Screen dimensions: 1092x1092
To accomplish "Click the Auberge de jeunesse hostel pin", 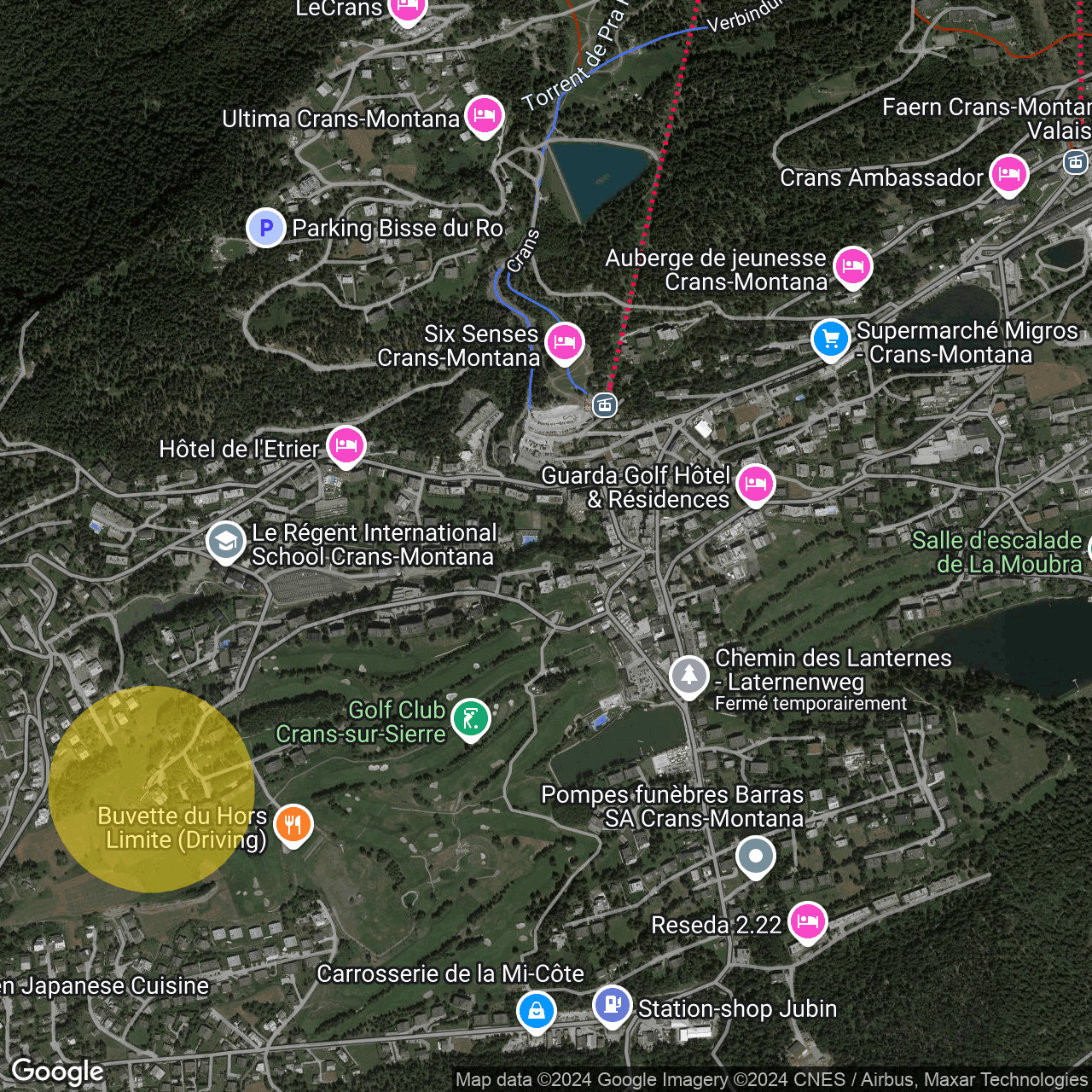I will pyautogui.click(x=852, y=266).
